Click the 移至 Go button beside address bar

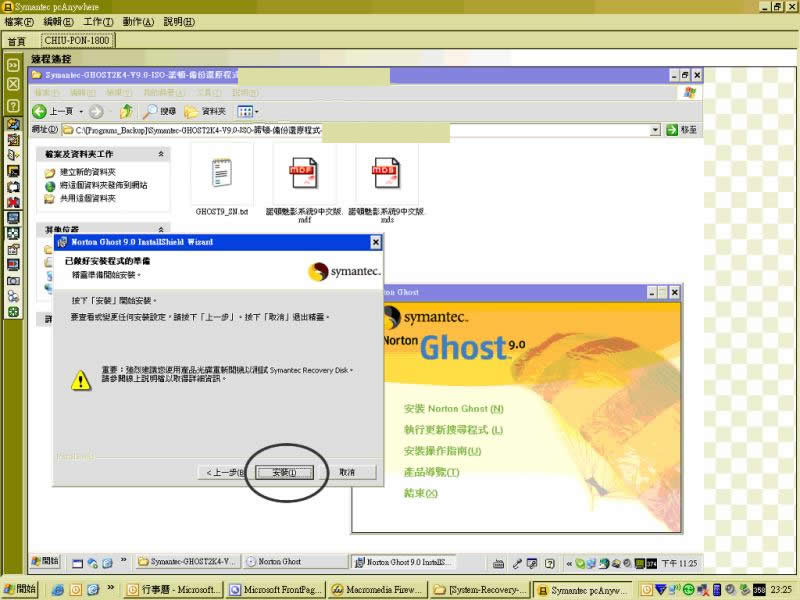tap(681, 130)
